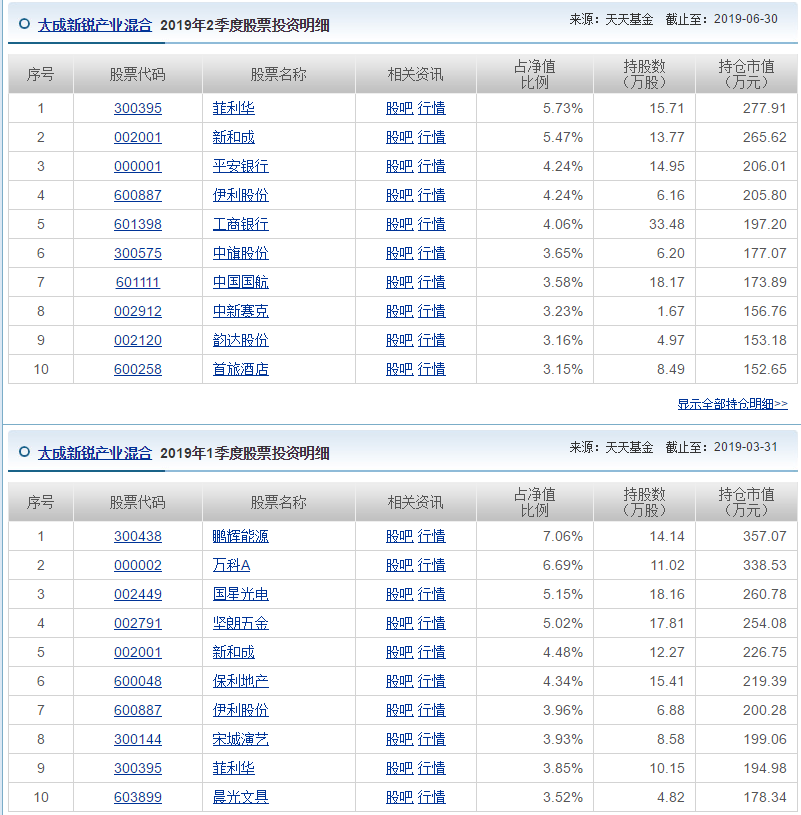Viewport: 801px width, 815px height.
Task: Open stock code 603899 link
Action: click(138, 797)
